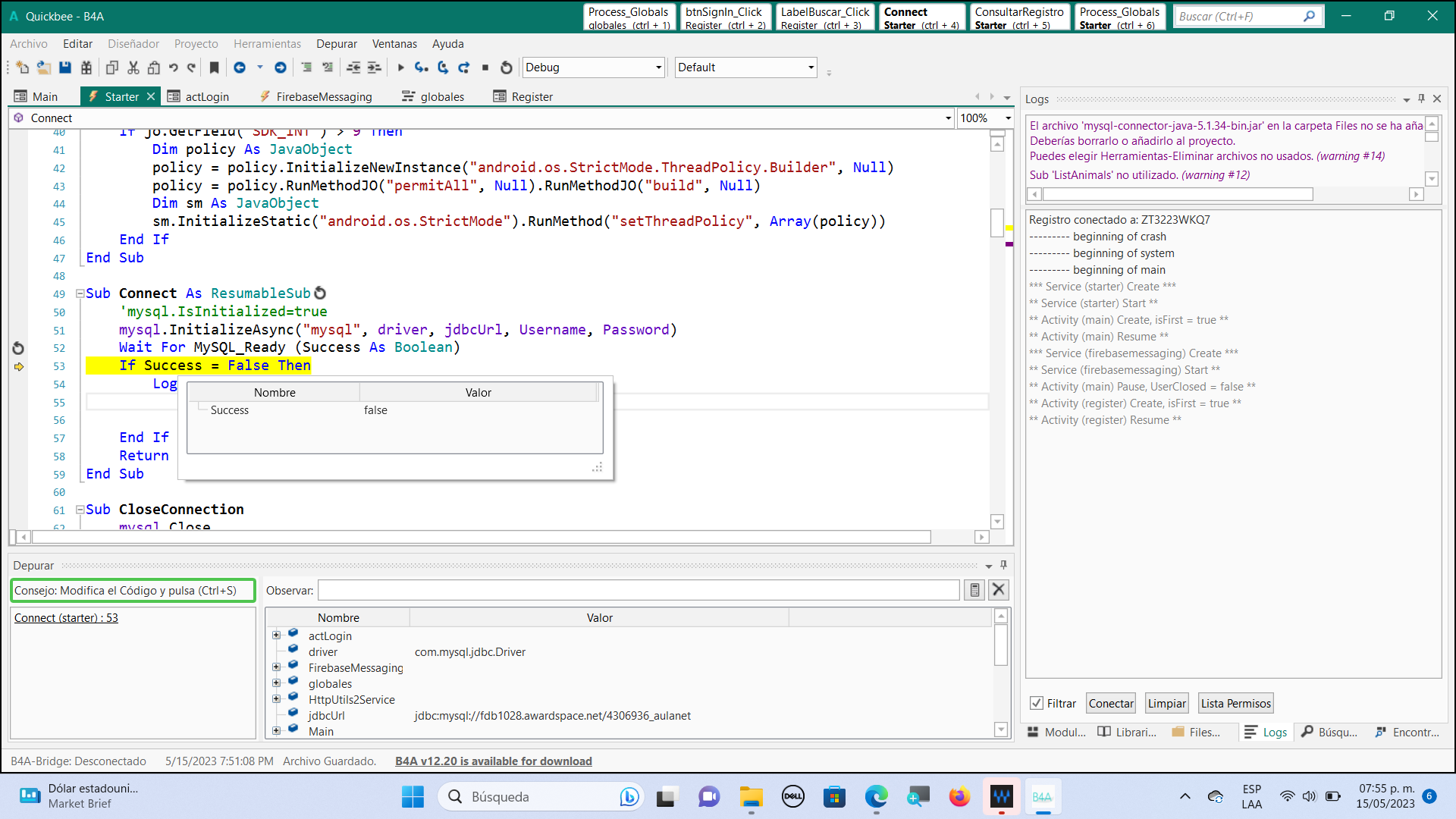
Task: Open the Debug build configuration dropdown
Action: pos(657,67)
